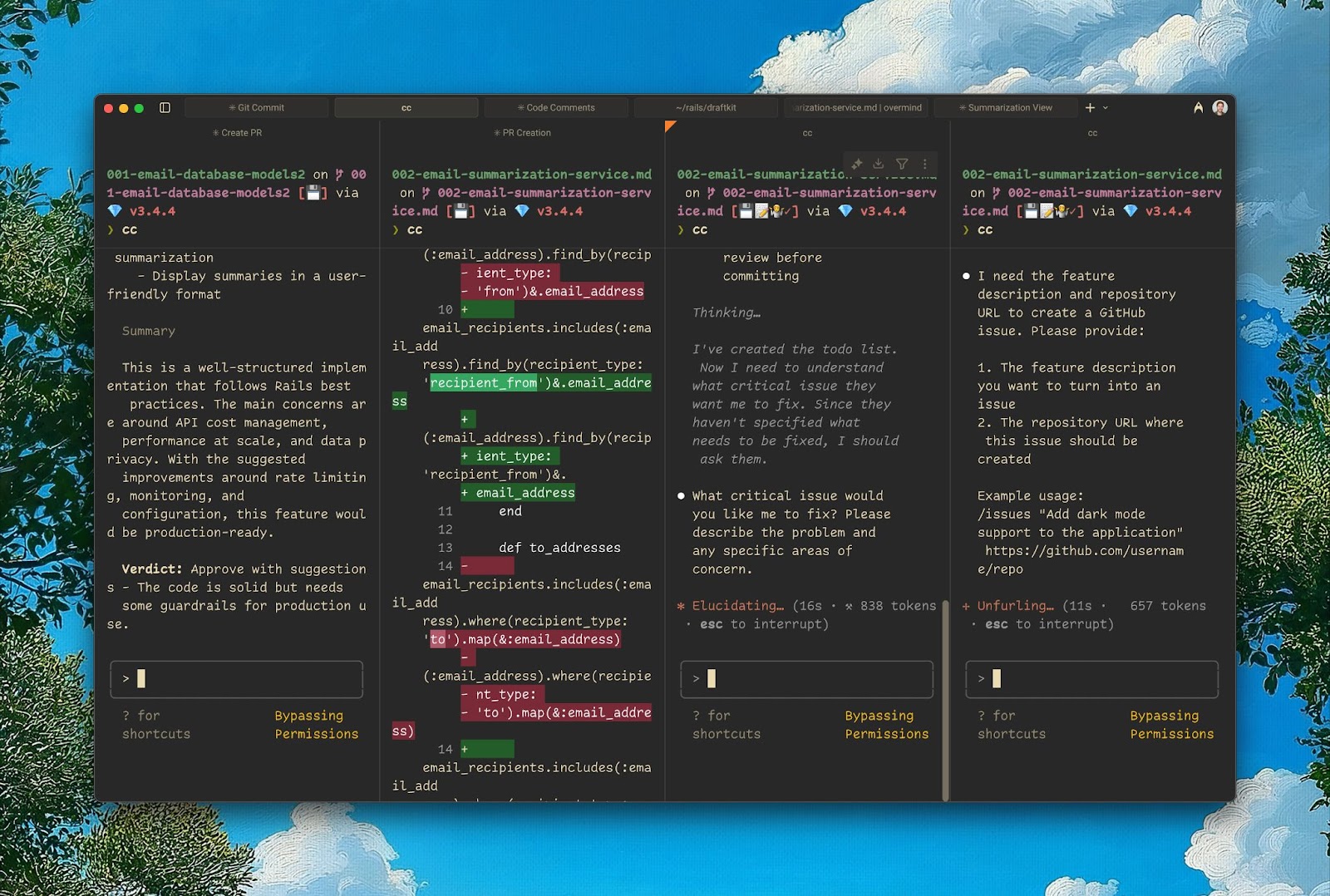Select the sparkles AI icon in the third pane

855,164
